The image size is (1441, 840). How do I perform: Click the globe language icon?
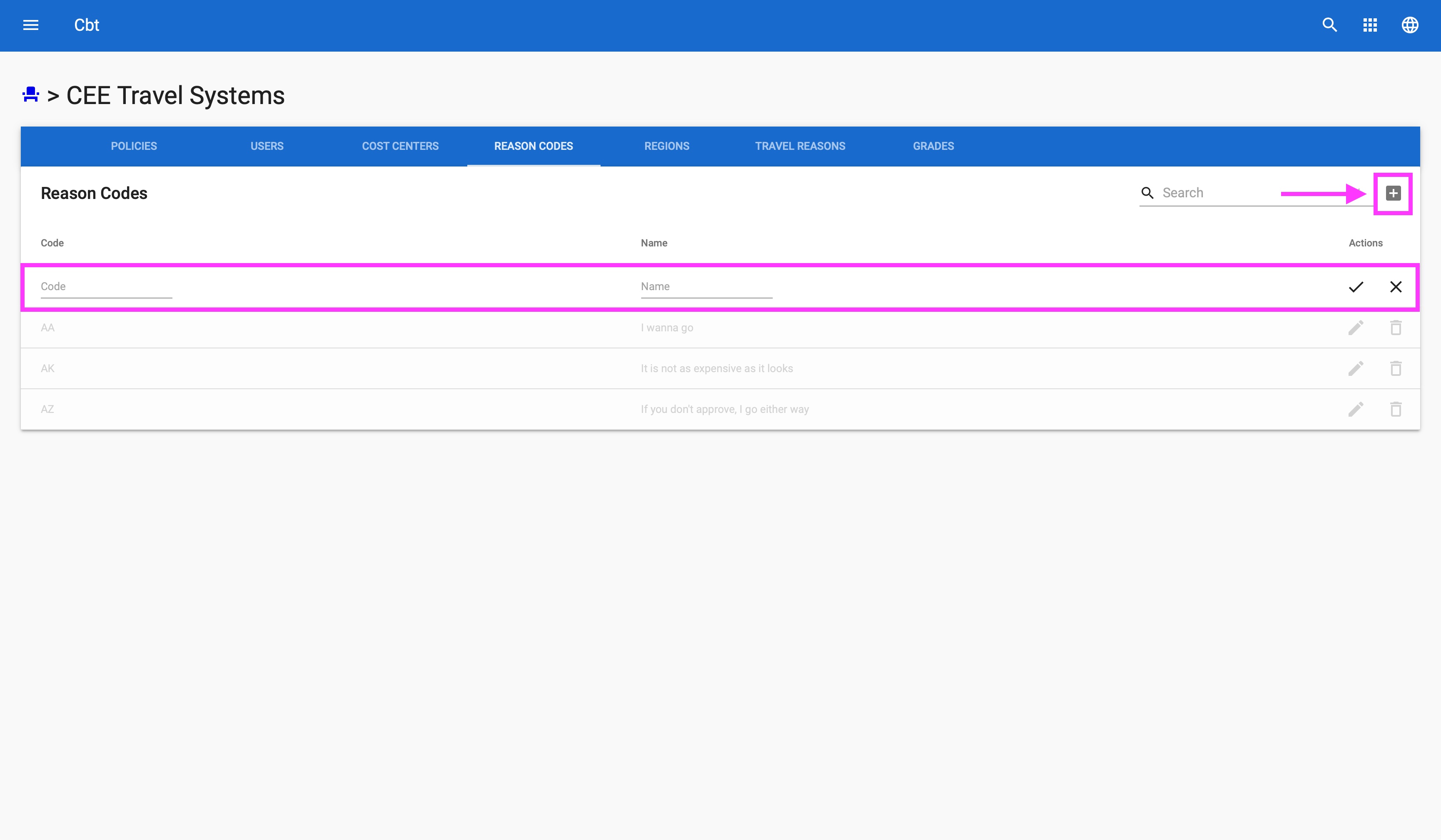1410,25
